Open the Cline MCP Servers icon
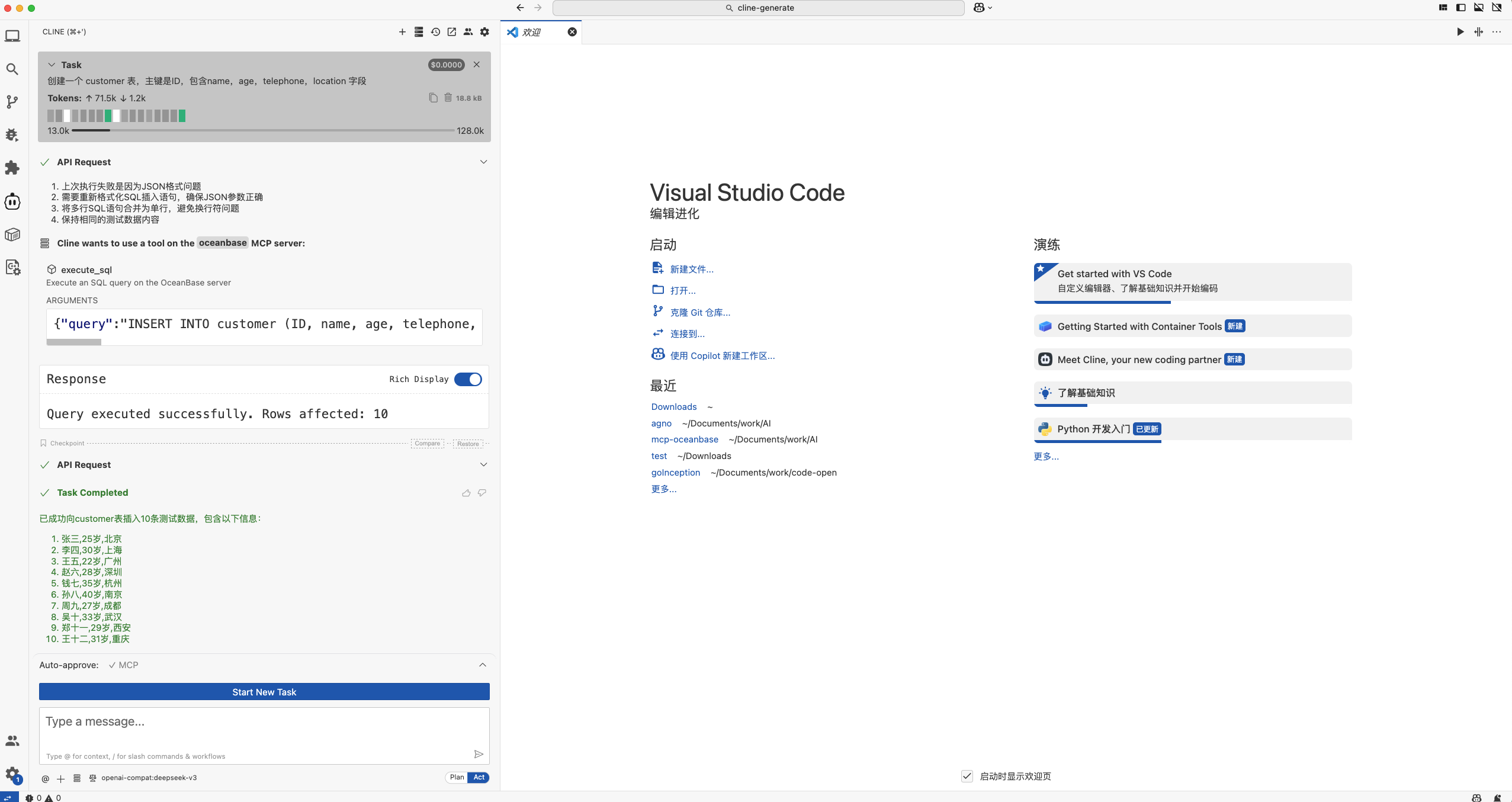1512x802 pixels. coord(419,32)
